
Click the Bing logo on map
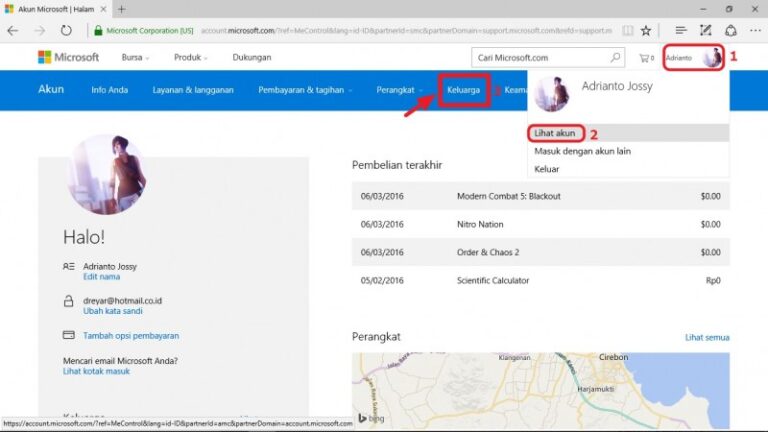pyautogui.click(x=371, y=418)
